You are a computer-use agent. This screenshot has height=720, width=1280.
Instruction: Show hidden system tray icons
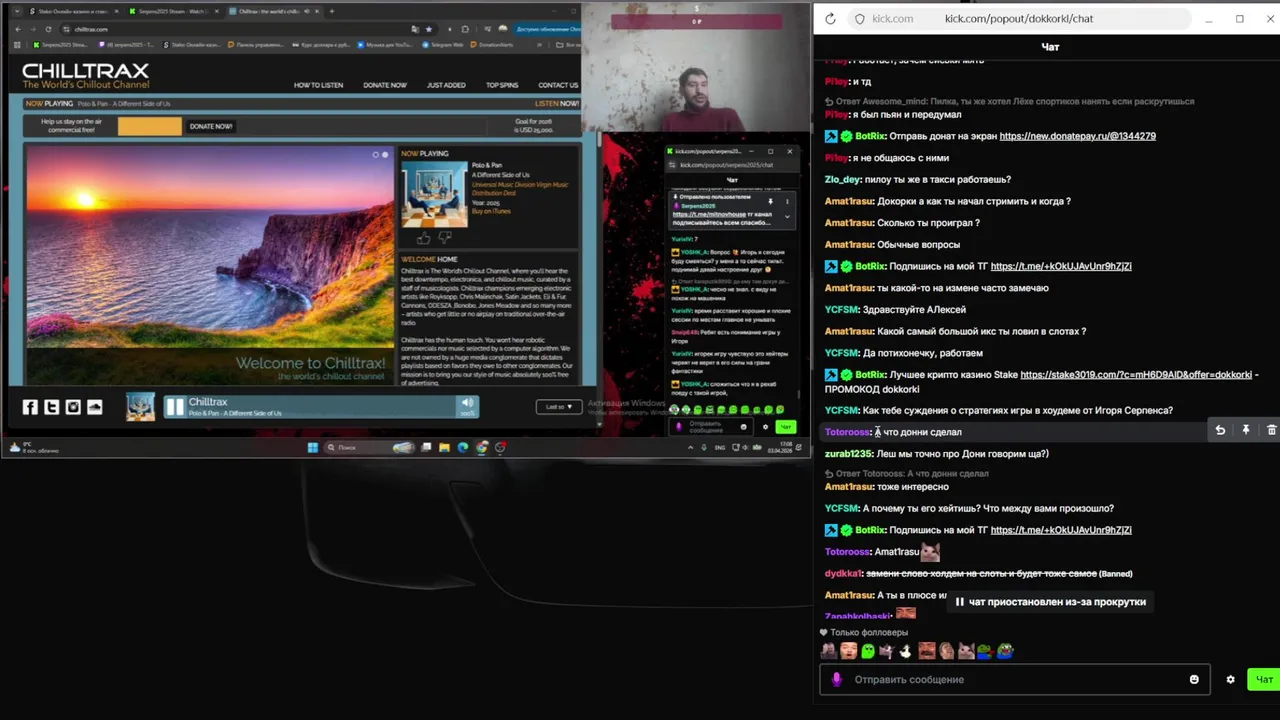pyautogui.click(x=690, y=447)
